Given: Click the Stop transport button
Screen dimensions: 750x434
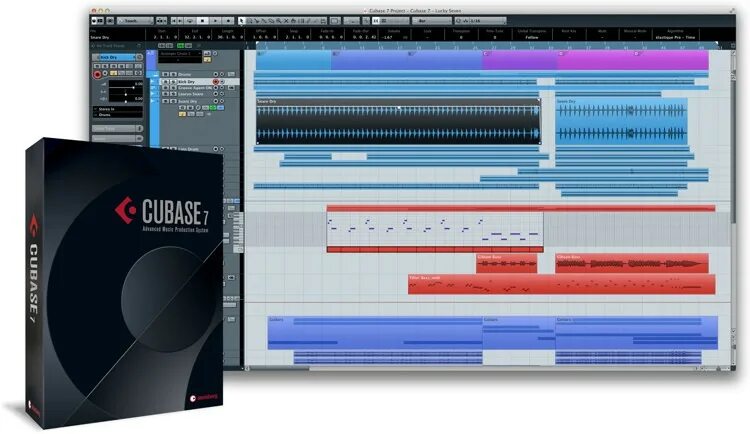Looking at the screenshot, I should (202, 21).
